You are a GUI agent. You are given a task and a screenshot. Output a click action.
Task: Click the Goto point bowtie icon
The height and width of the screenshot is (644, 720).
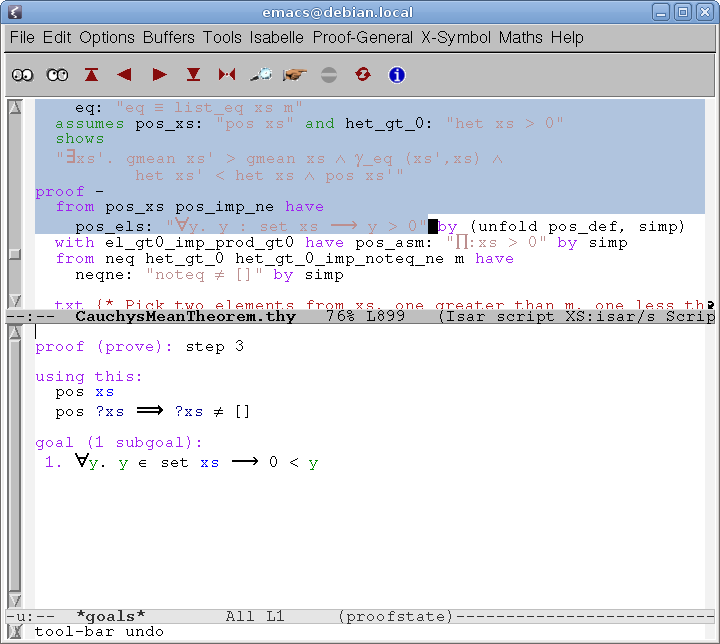click(227, 75)
